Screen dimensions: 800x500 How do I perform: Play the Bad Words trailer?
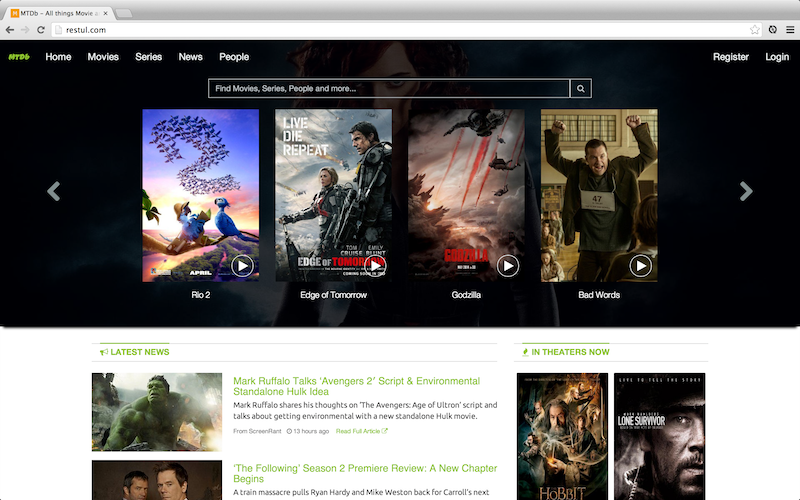tap(640, 266)
